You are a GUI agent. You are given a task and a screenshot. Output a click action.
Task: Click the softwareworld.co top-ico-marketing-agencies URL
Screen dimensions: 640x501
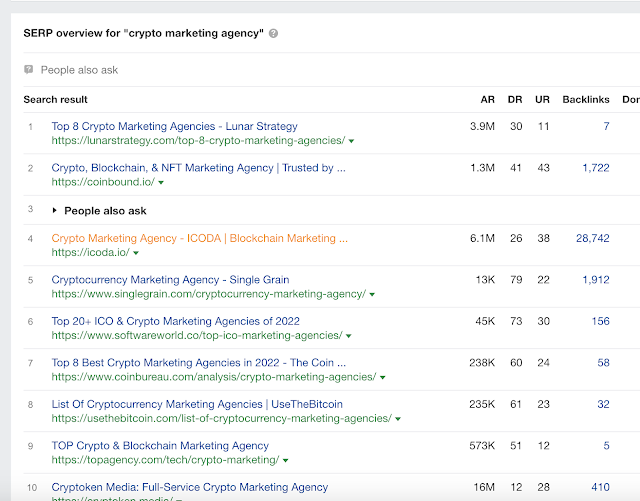click(197, 336)
